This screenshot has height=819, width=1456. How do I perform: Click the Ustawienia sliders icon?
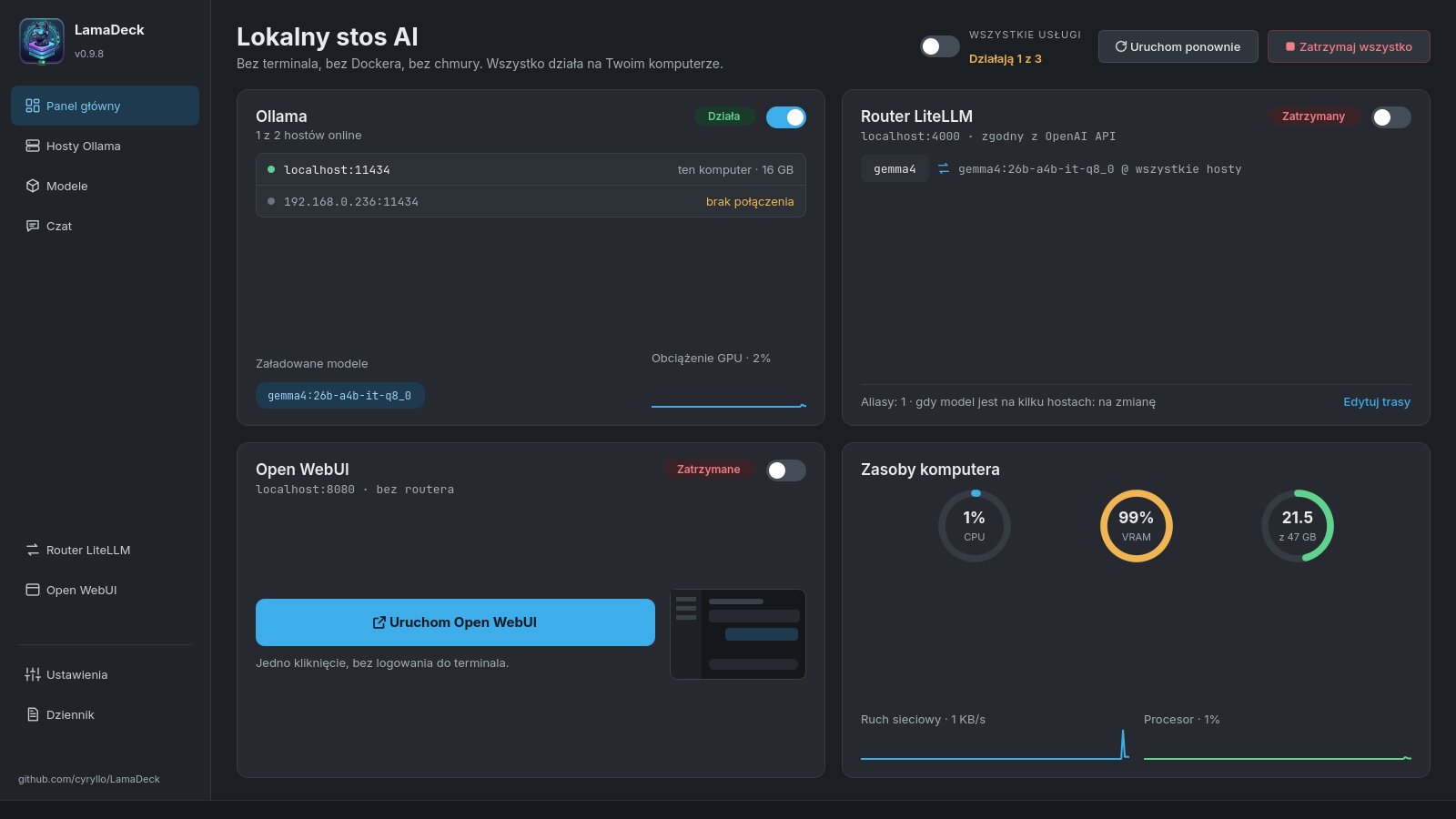[x=33, y=674]
